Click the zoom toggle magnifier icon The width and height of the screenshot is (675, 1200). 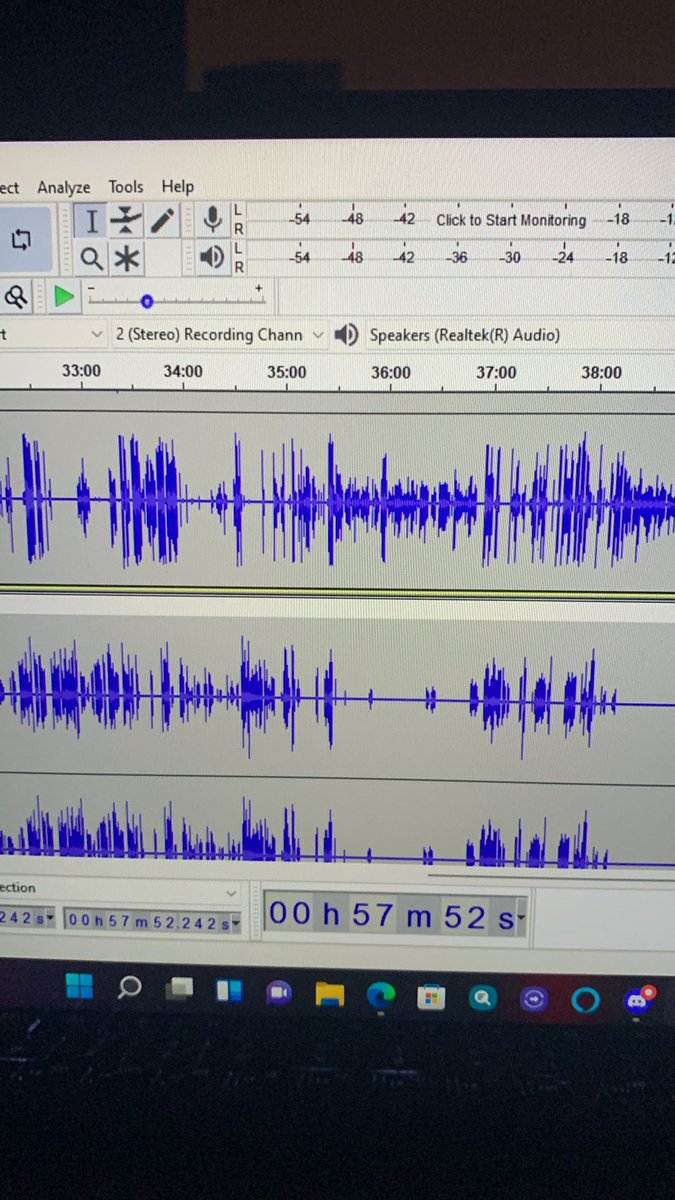[x=16, y=297]
